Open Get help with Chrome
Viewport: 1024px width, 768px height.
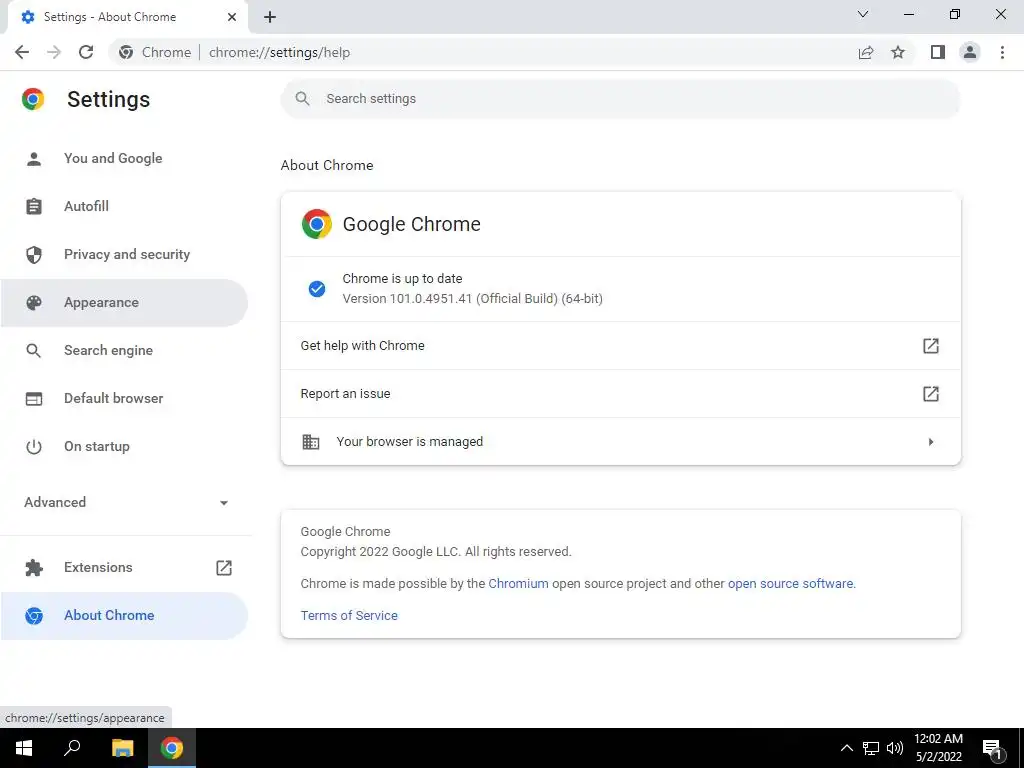[620, 345]
